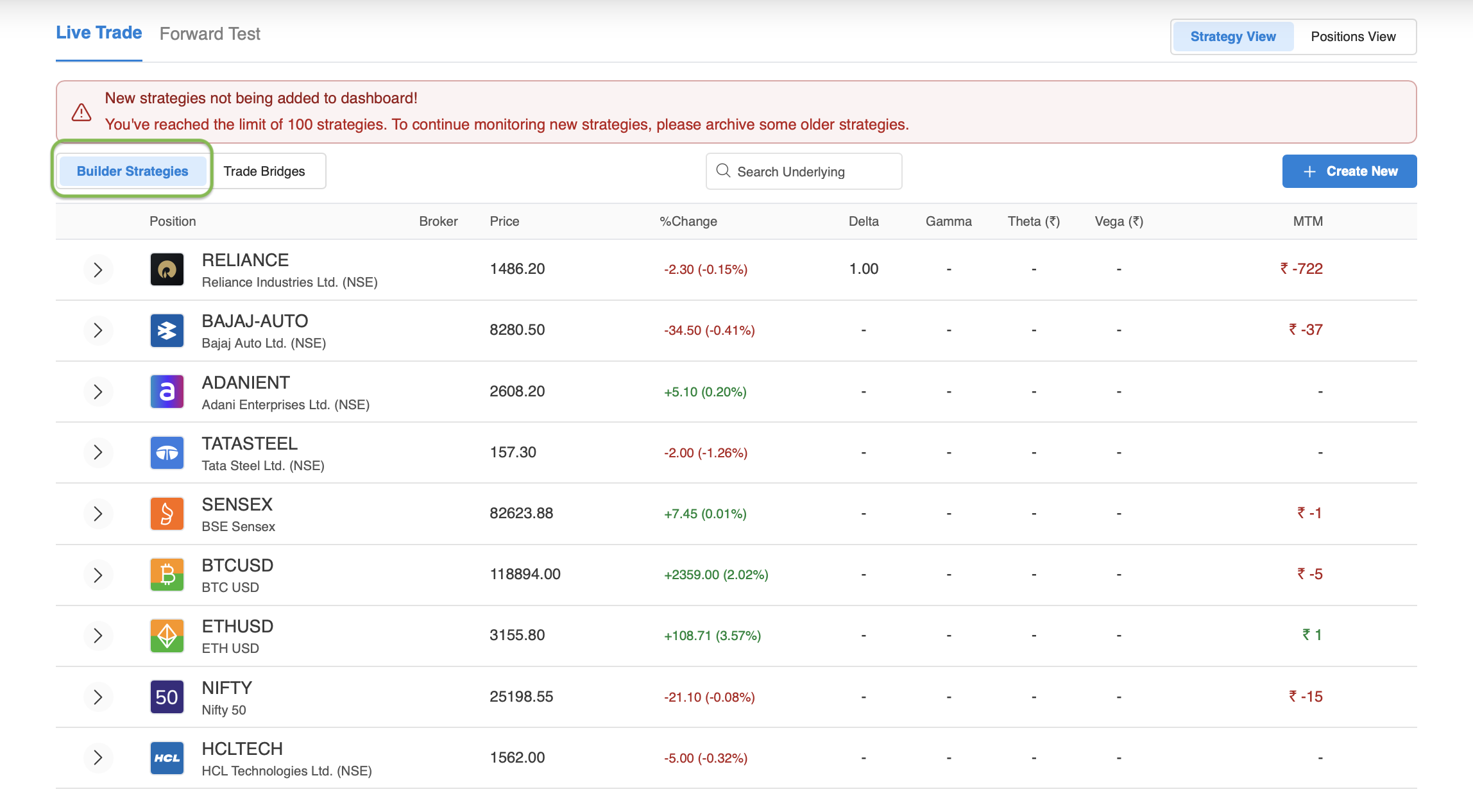
Task: Expand the TATASTEEL position row
Action: click(x=98, y=453)
